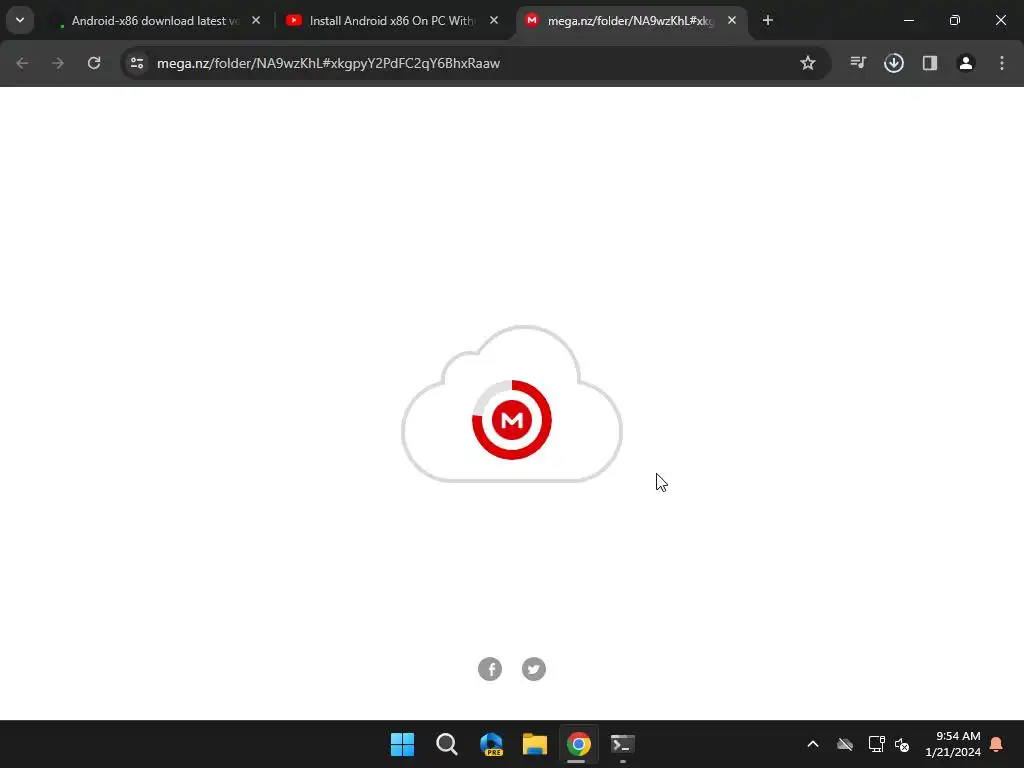
Task: Switch to Android-x86 download latest tab
Action: tap(155, 21)
